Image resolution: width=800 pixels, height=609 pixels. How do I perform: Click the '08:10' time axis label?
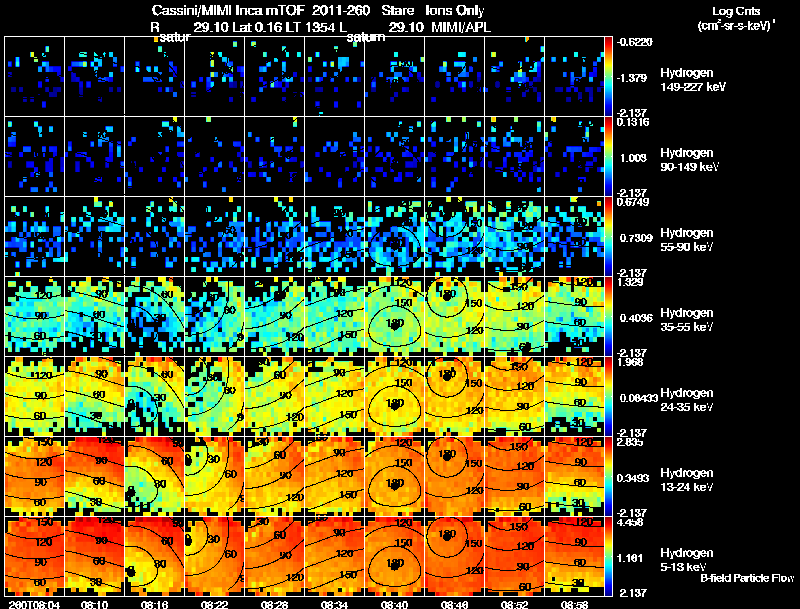pyautogui.click(x=94, y=604)
